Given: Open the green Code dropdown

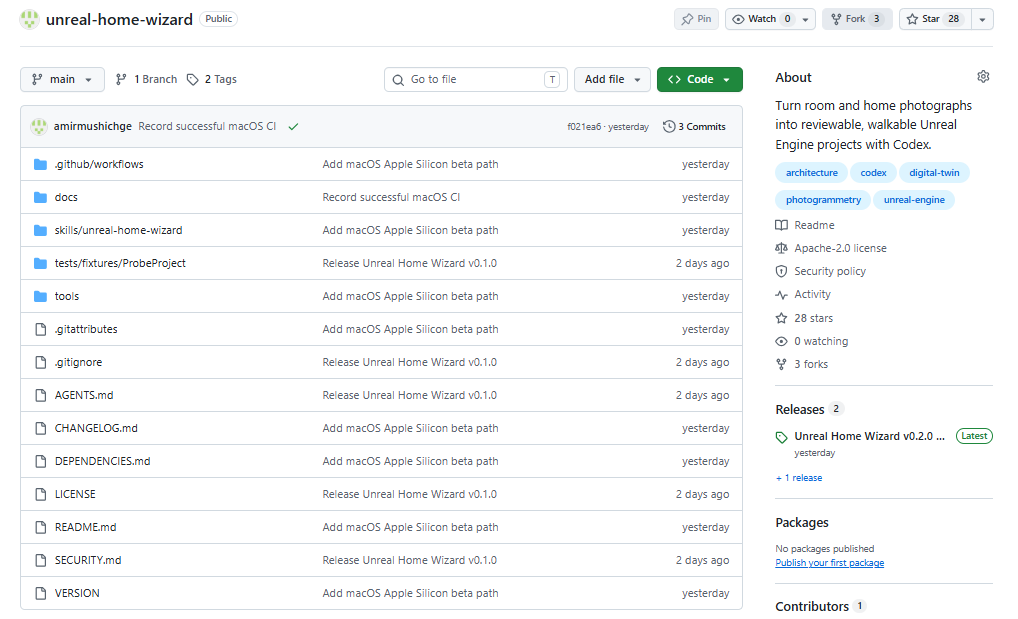Looking at the screenshot, I should pyautogui.click(x=699, y=79).
